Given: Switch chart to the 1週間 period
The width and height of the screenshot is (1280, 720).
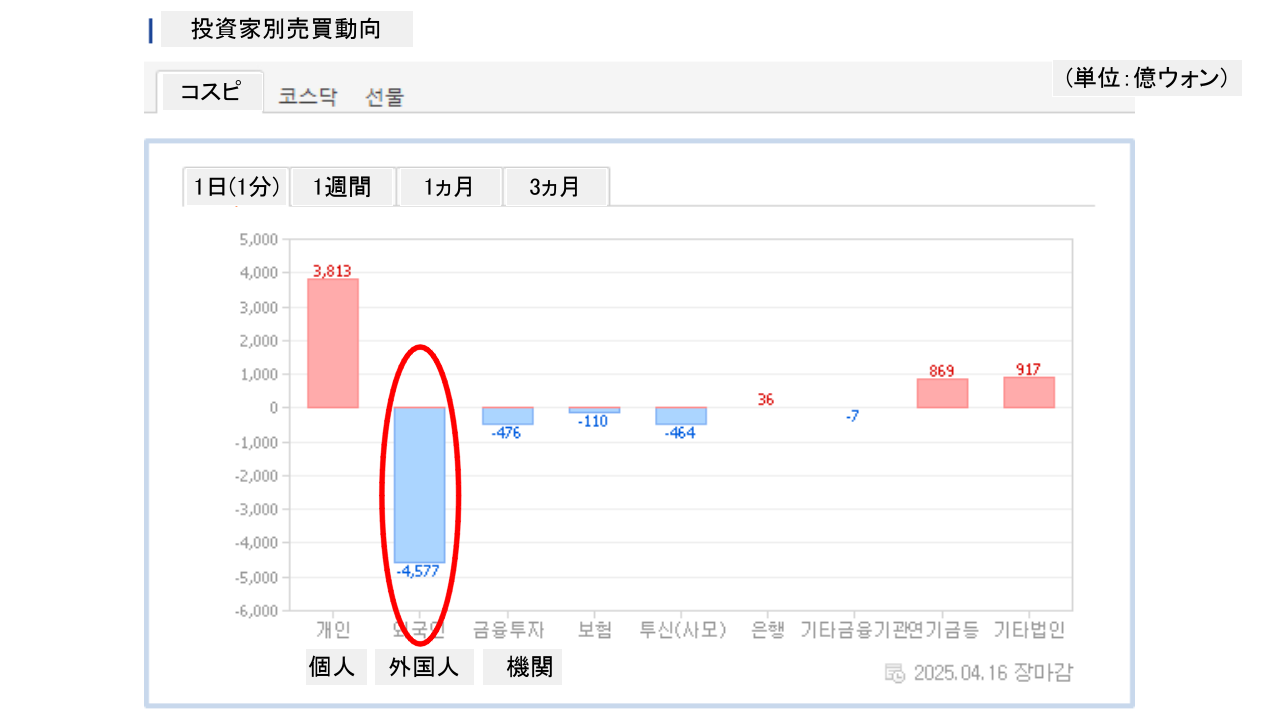Looking at the screenshot, I should 342,187.
